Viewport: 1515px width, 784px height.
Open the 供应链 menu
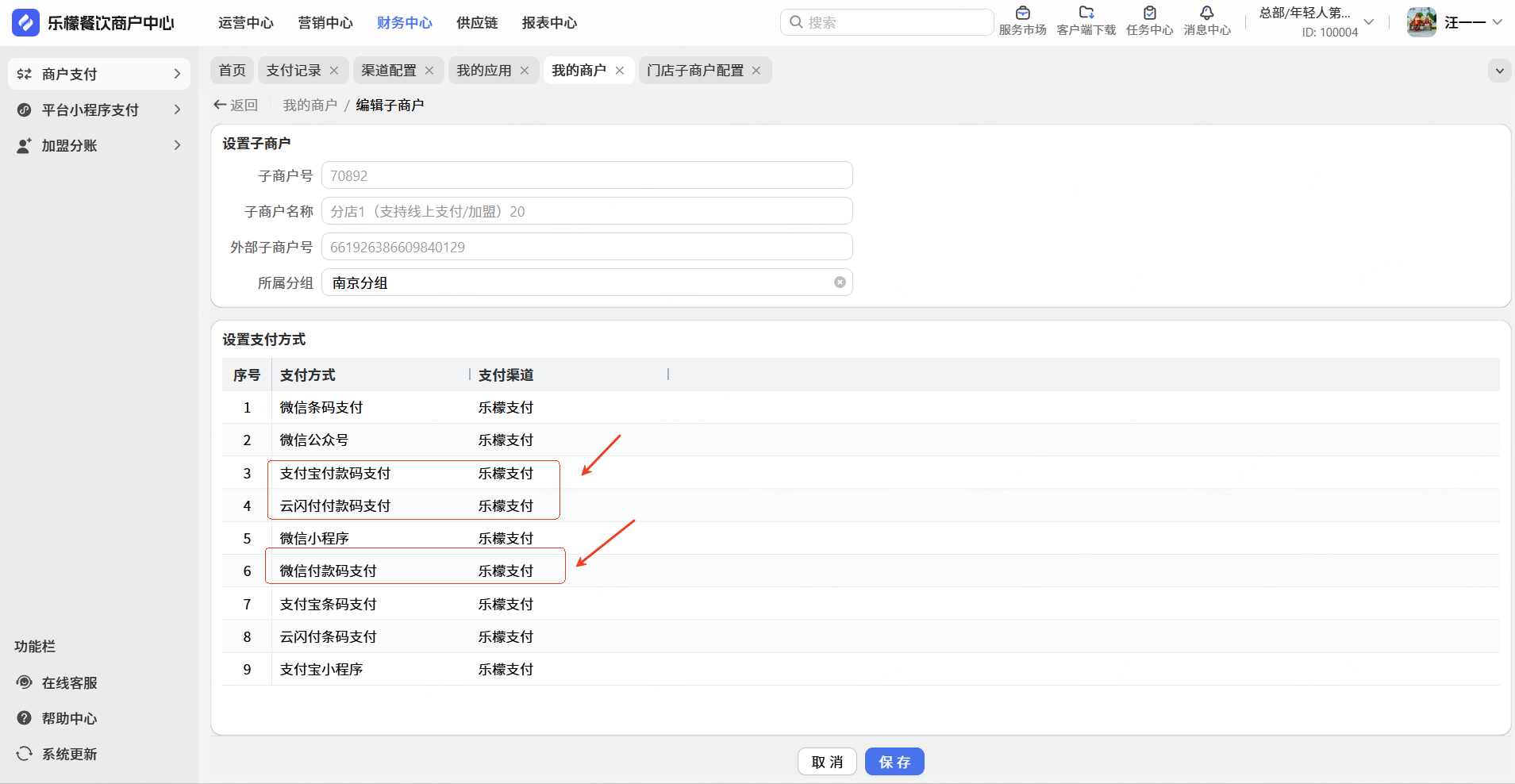[x=477, y=23]
